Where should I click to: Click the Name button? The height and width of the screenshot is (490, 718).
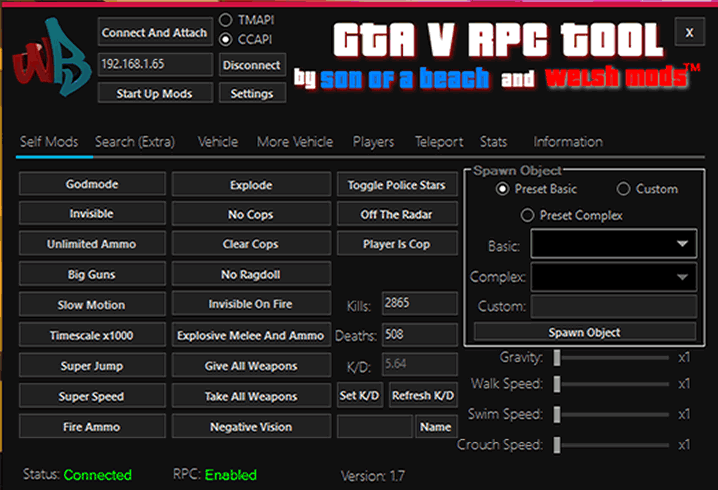click(436, 427)
